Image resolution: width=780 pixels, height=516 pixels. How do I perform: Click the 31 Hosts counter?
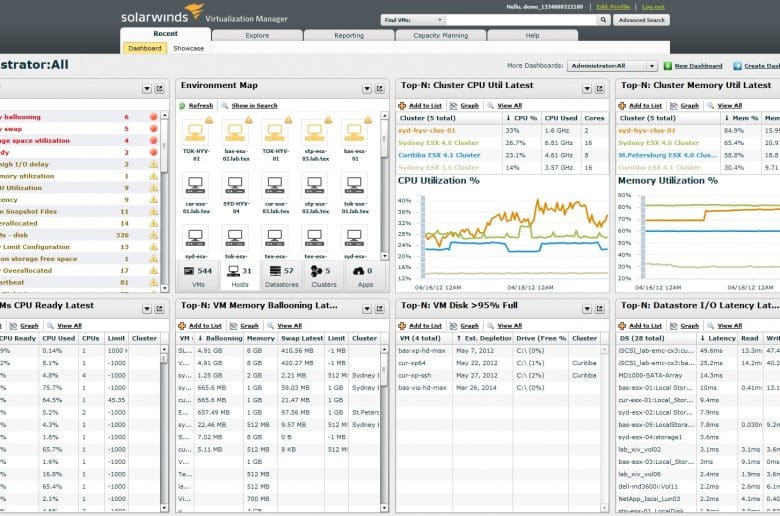point(239,276)
